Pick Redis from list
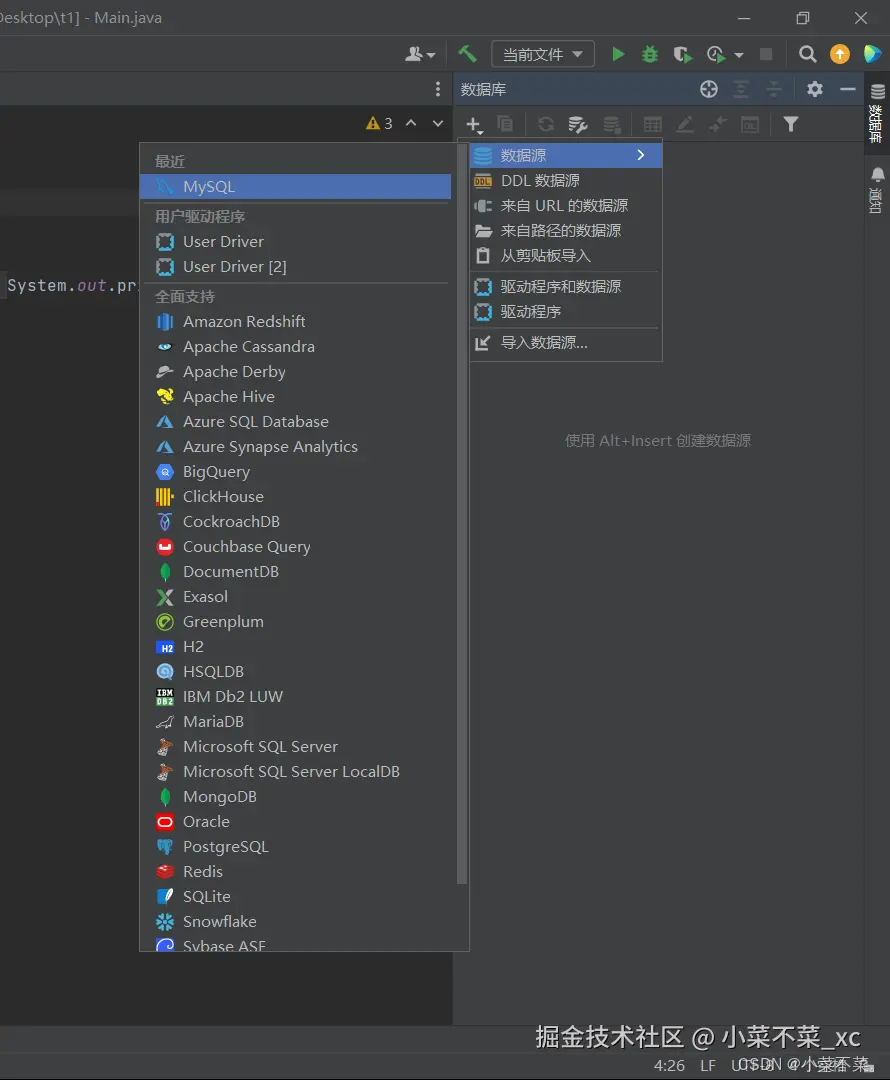Viewport: 890px width, 1080px height. tap(296, 872)
